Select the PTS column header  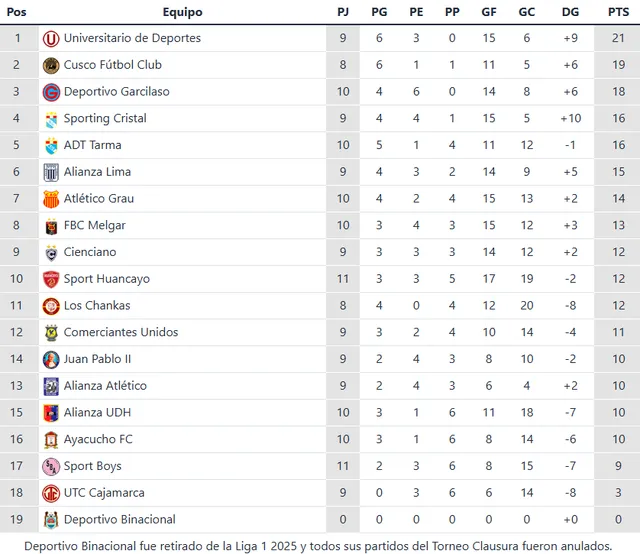click(x=618, y=12)
